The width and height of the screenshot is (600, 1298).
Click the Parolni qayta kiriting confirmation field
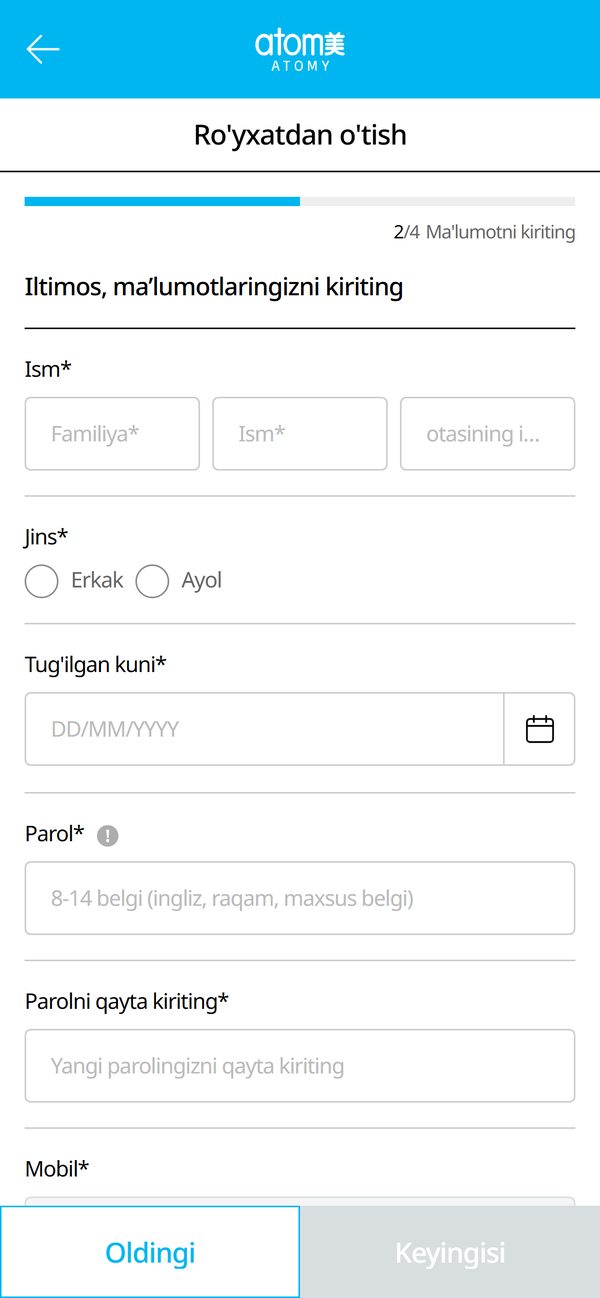pyautogui.click(x=300, y=1066)
